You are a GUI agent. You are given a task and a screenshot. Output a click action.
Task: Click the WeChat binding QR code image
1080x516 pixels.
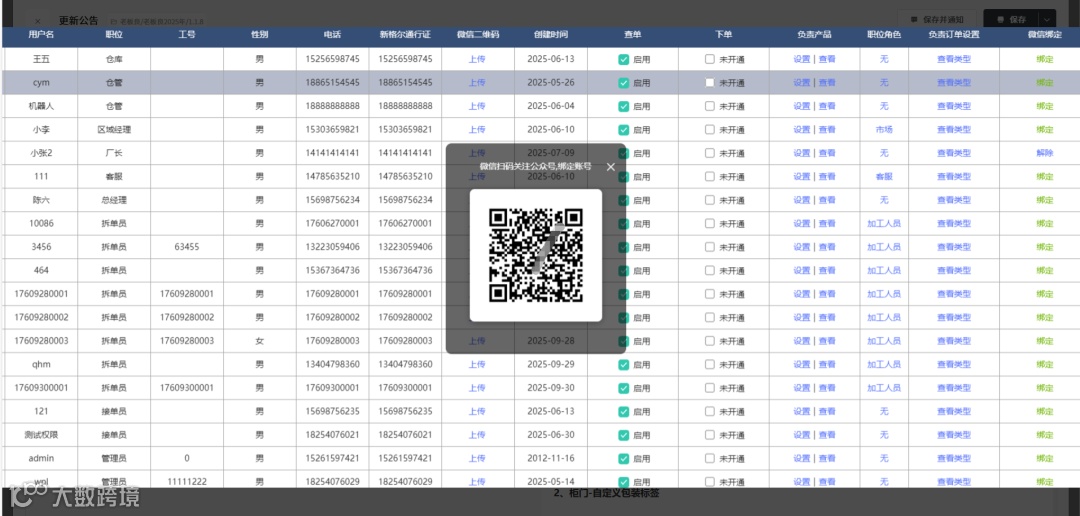[x=536, y=256]
